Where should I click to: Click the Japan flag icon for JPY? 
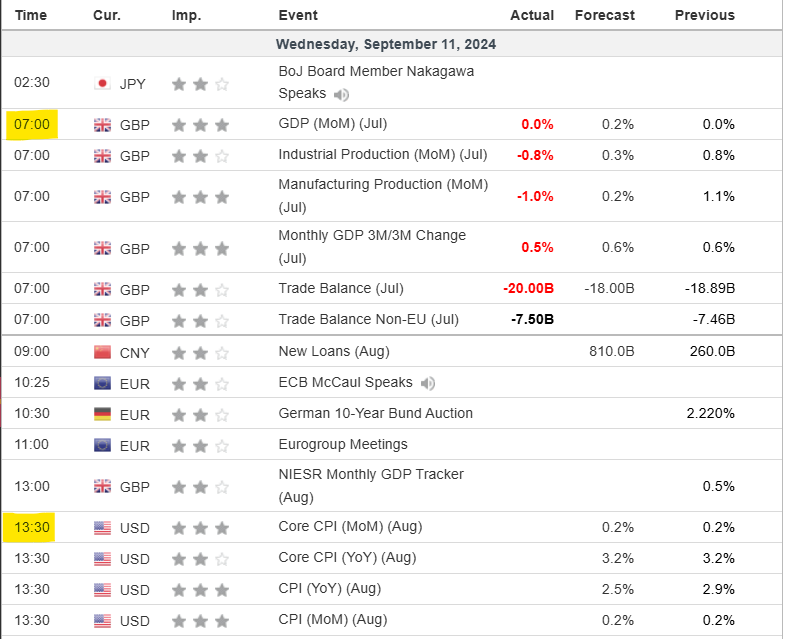[102, 84]
